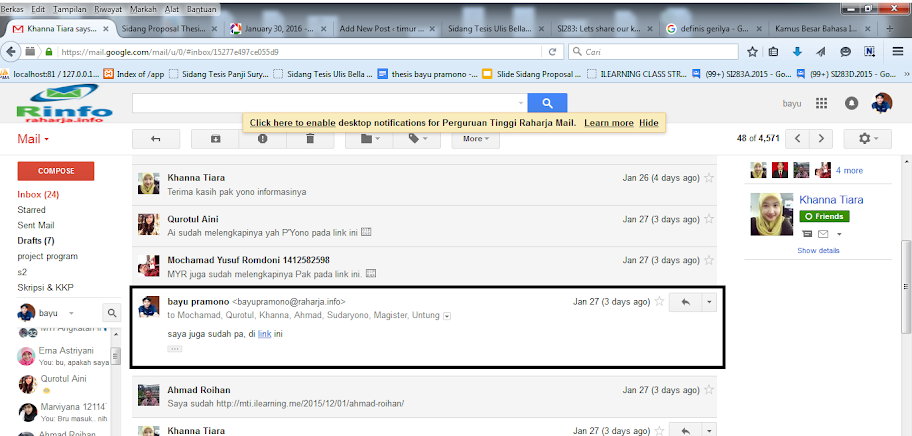Open chat with Marviyana

coord(64,412)
